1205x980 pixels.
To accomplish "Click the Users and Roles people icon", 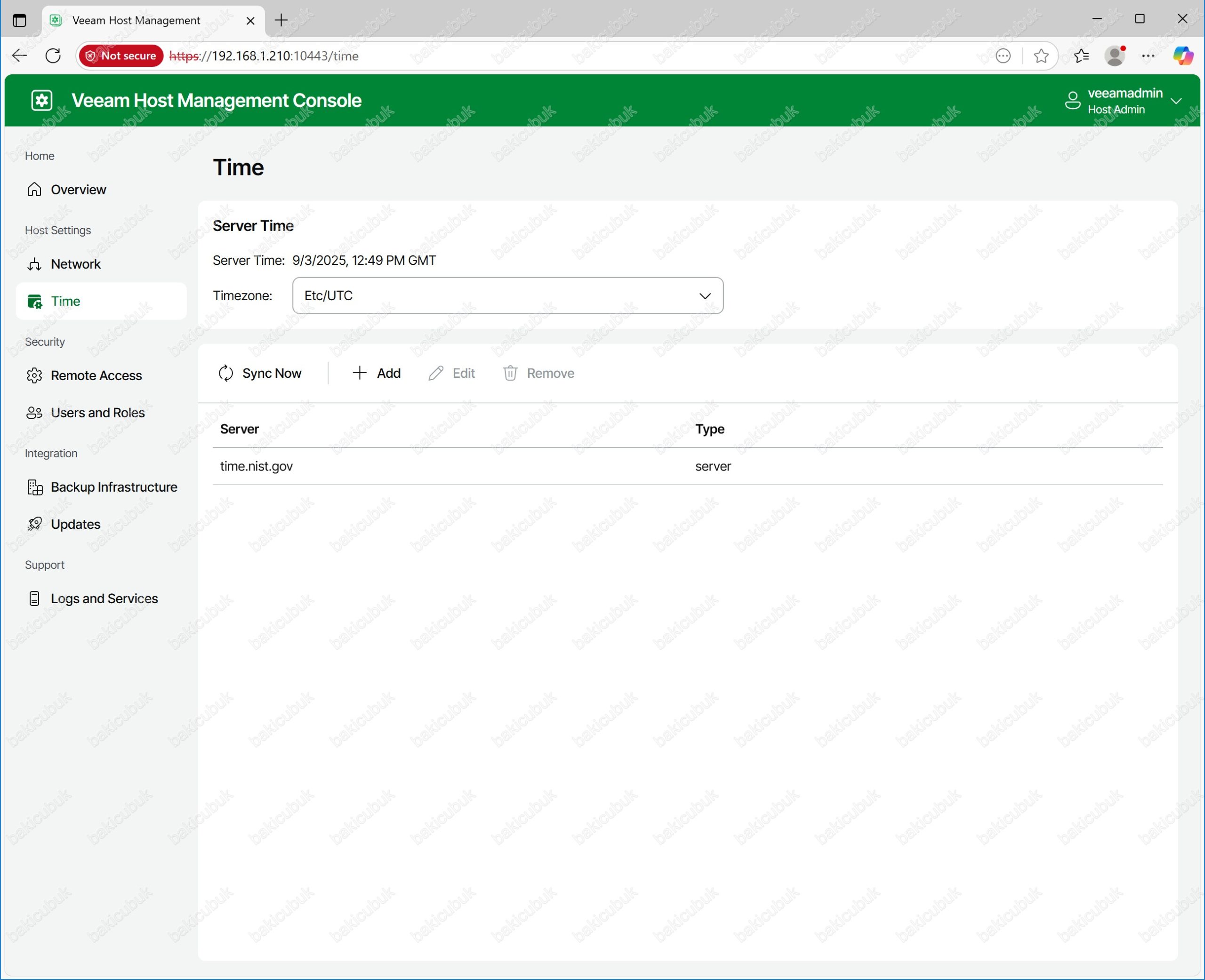I will (34, 413).
